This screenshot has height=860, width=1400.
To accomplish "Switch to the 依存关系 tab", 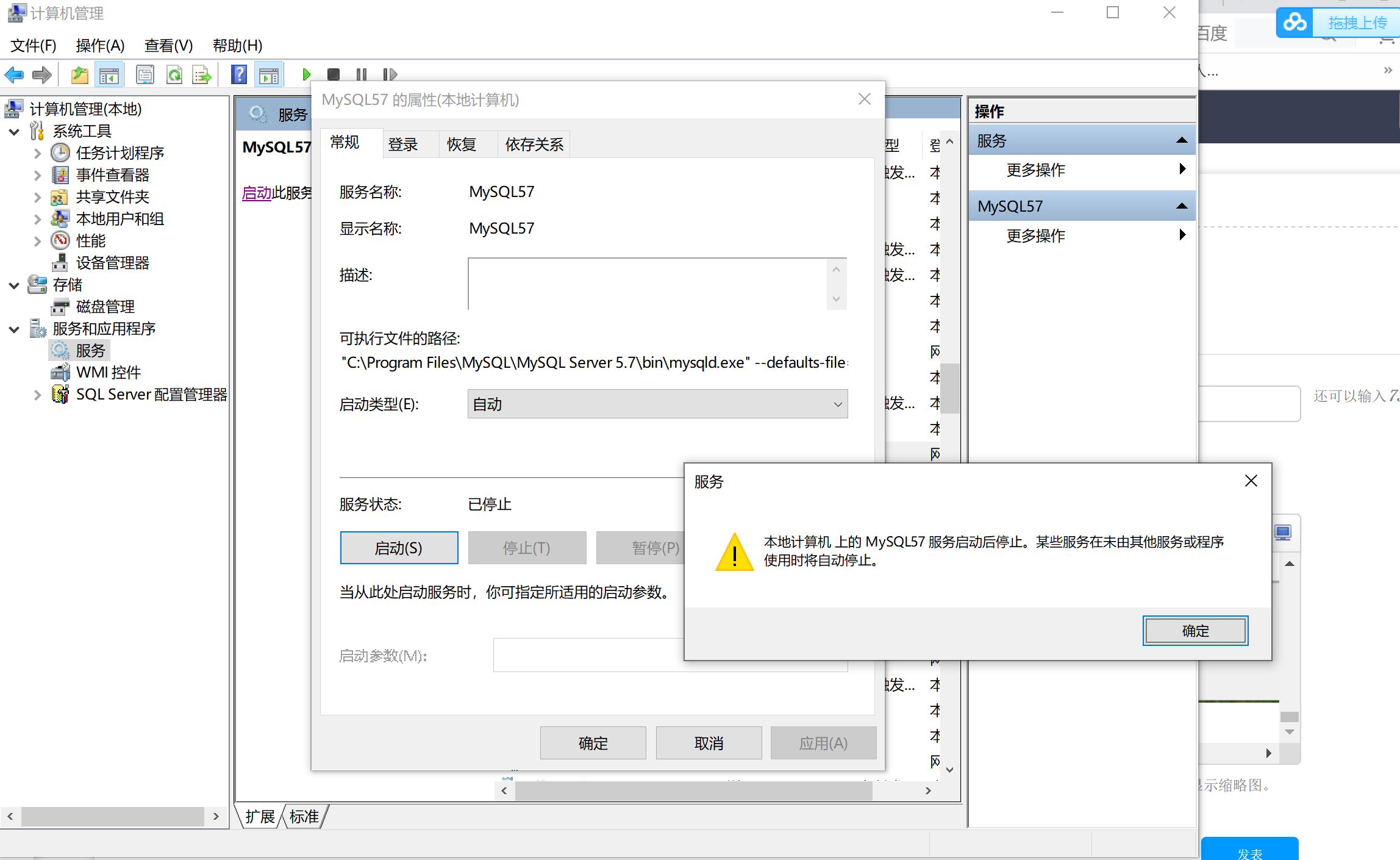I will [x=534, y=145].
